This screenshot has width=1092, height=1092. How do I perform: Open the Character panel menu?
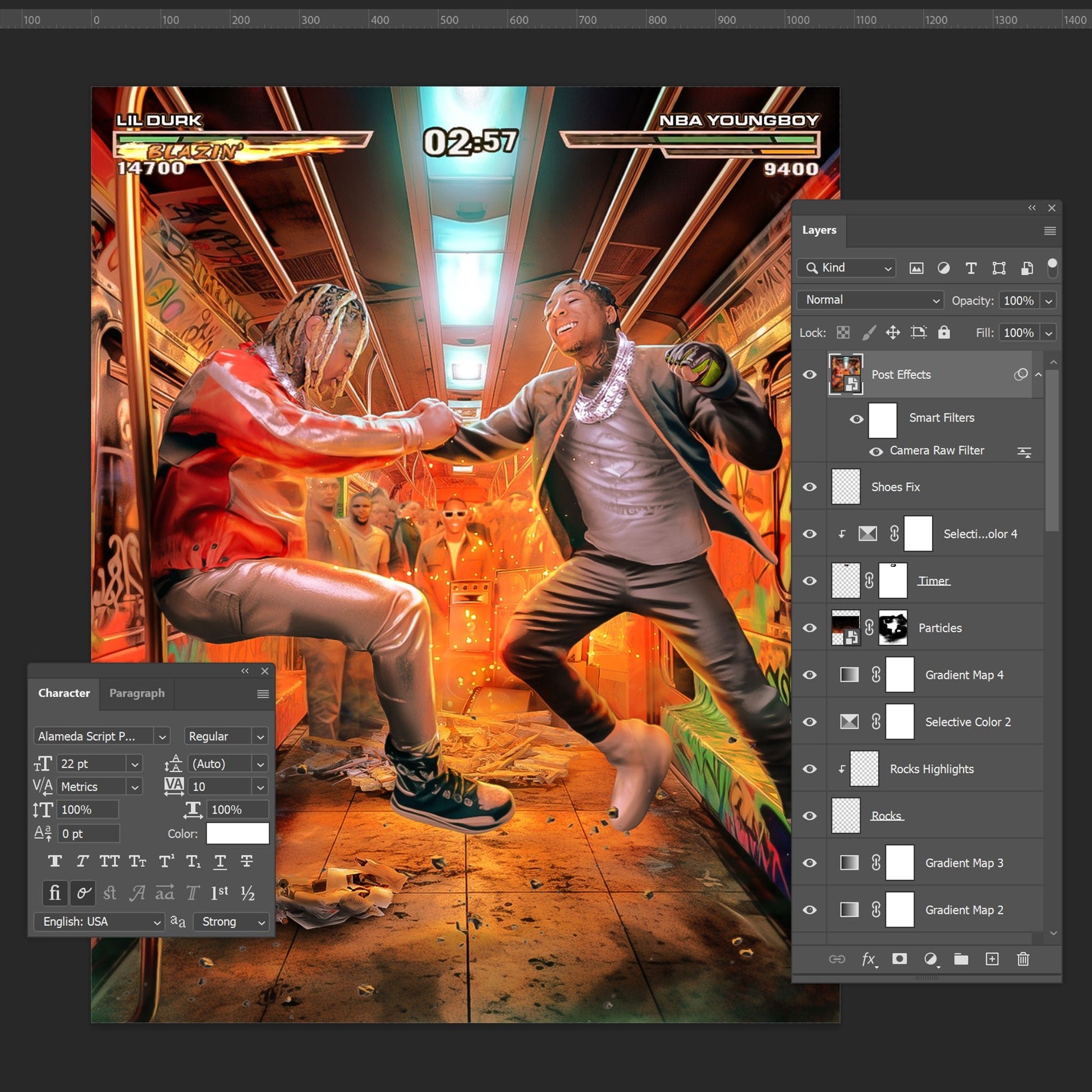[x=263, y=694]
